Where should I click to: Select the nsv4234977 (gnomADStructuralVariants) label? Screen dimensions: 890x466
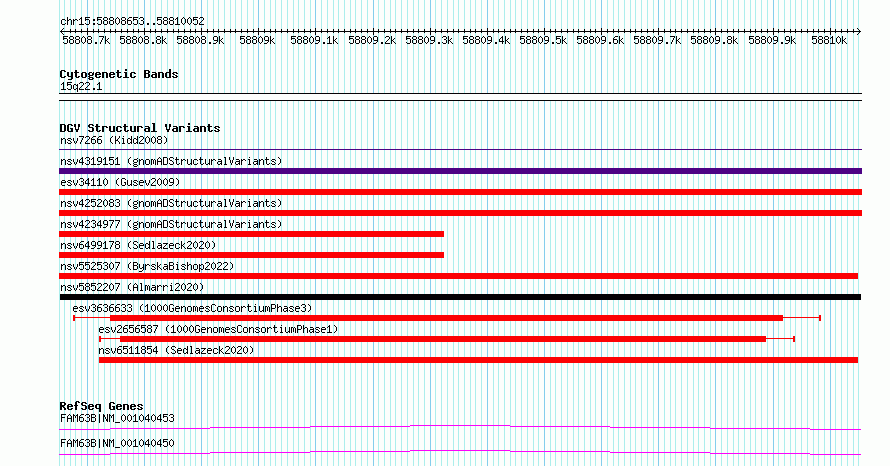point(171,224)
